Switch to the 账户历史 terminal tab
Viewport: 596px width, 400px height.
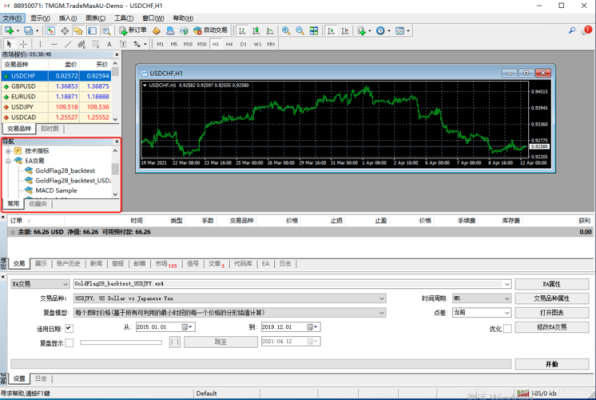tap(68, 263)
